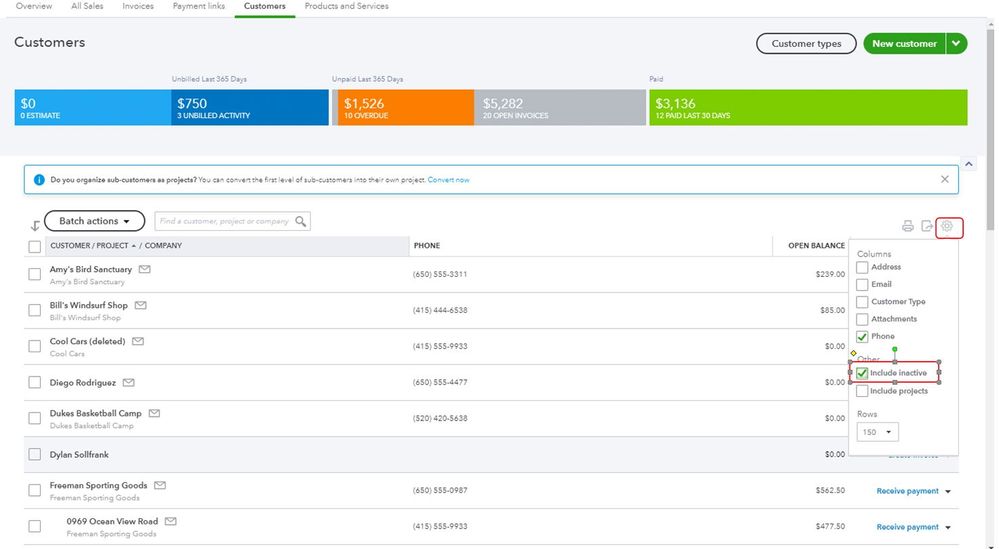Click email icon for Freeman Sporting Goods
The image size is (999, 549).
[x=160, y=485]
